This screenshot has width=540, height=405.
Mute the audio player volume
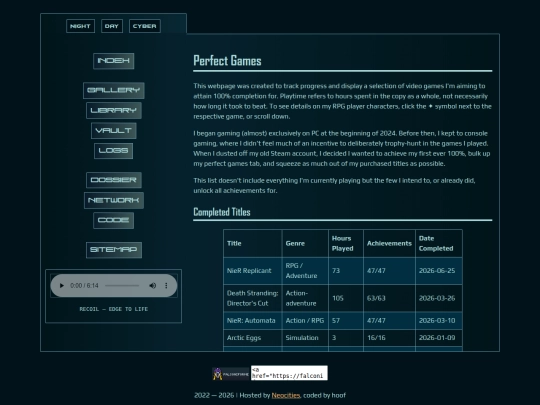[x=153, y=285]
